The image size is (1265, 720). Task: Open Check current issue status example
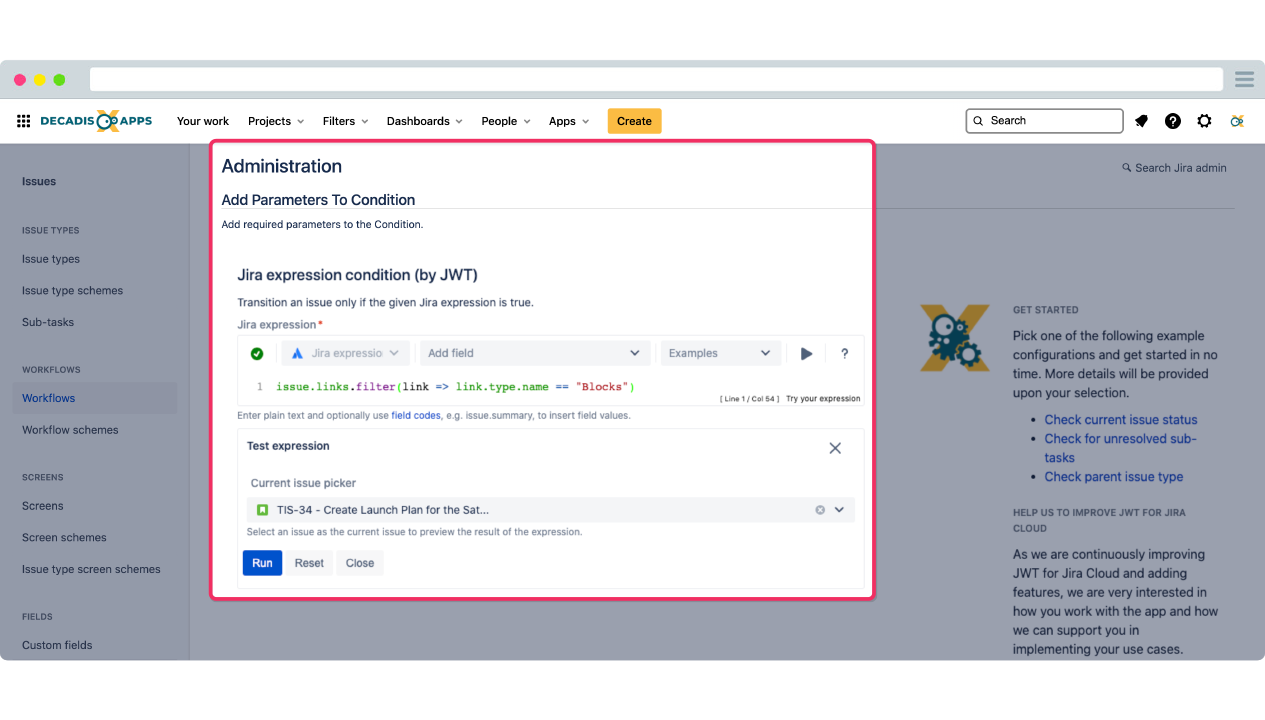pyautogui.click(x=1121, y=420)
